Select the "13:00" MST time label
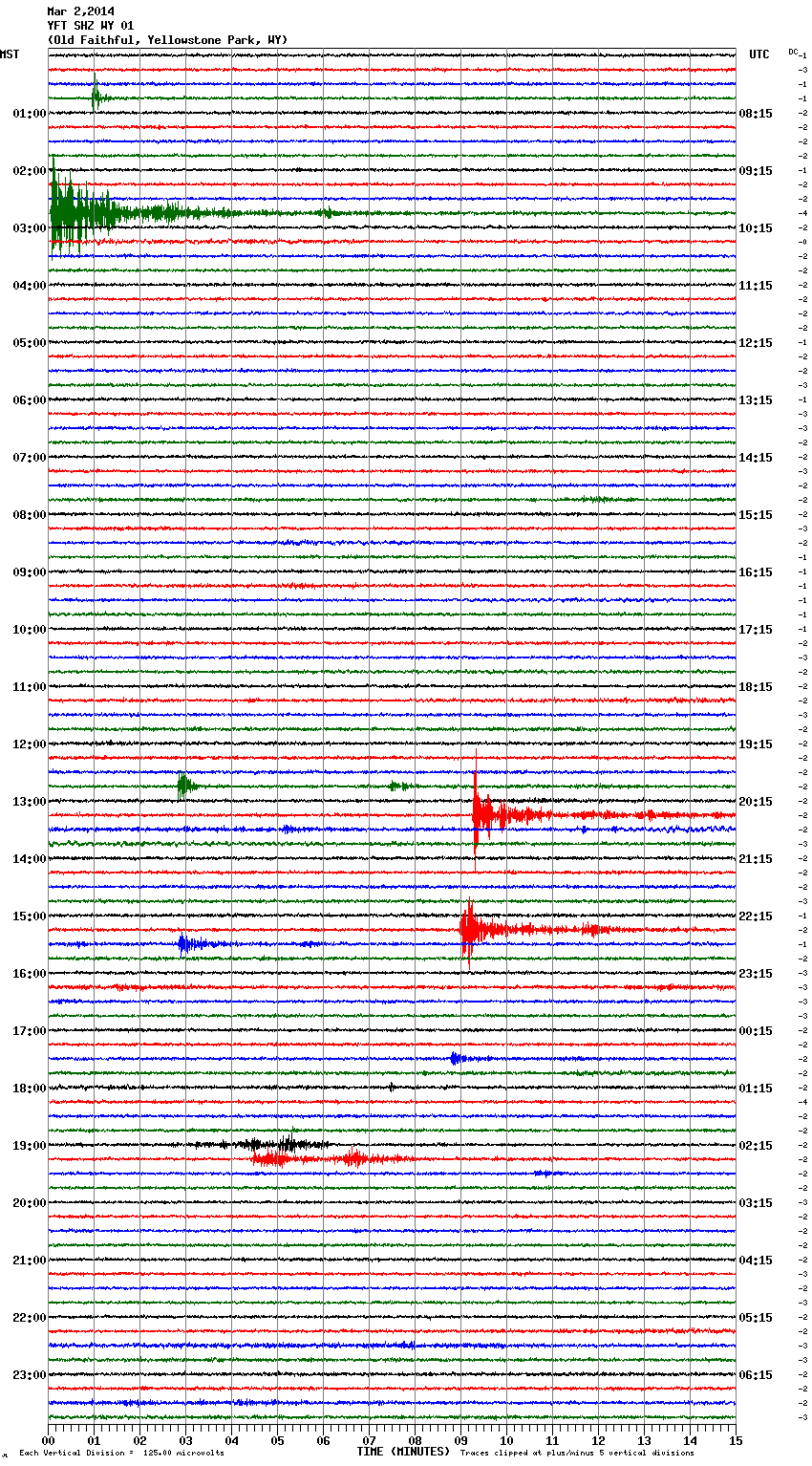 [29, 802]
